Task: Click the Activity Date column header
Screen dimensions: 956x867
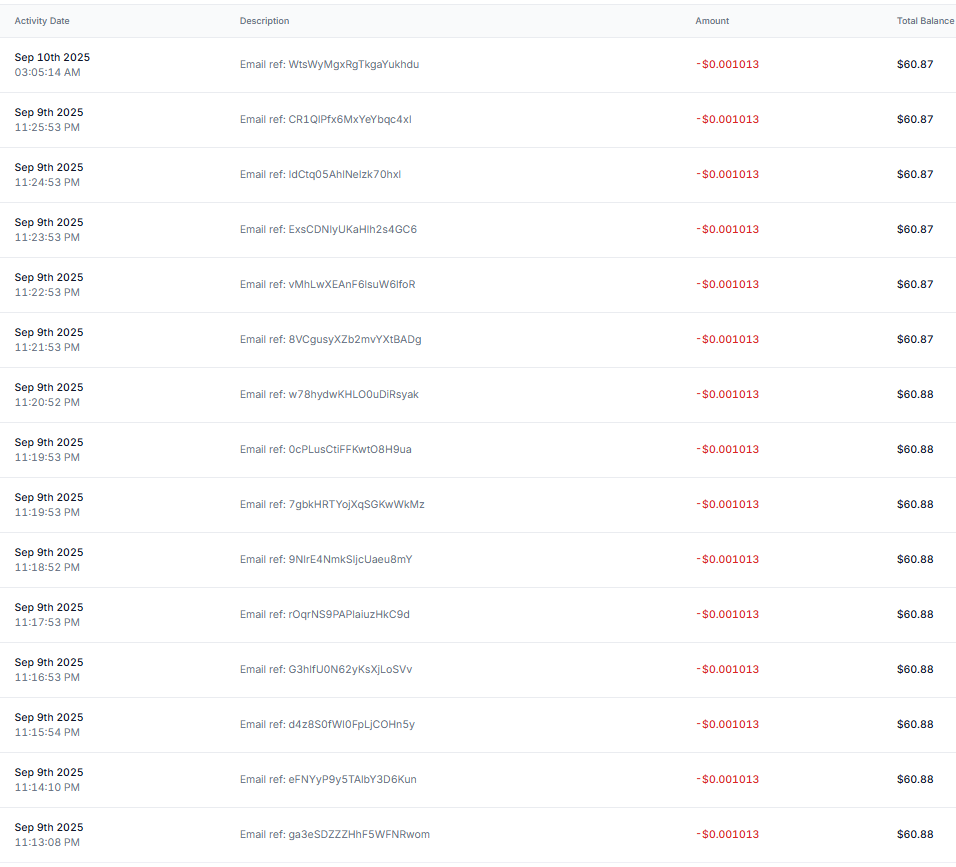Action: pyautogui.click(x=42, y=21)
